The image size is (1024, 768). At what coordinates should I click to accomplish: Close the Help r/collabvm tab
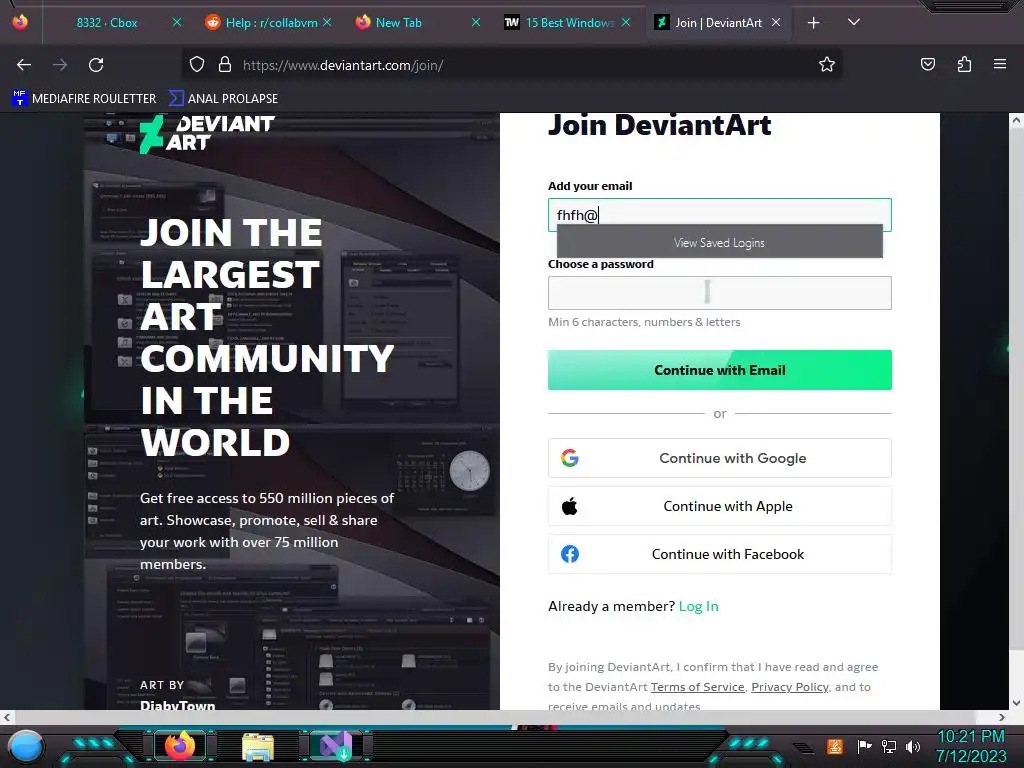coord(327,23)
